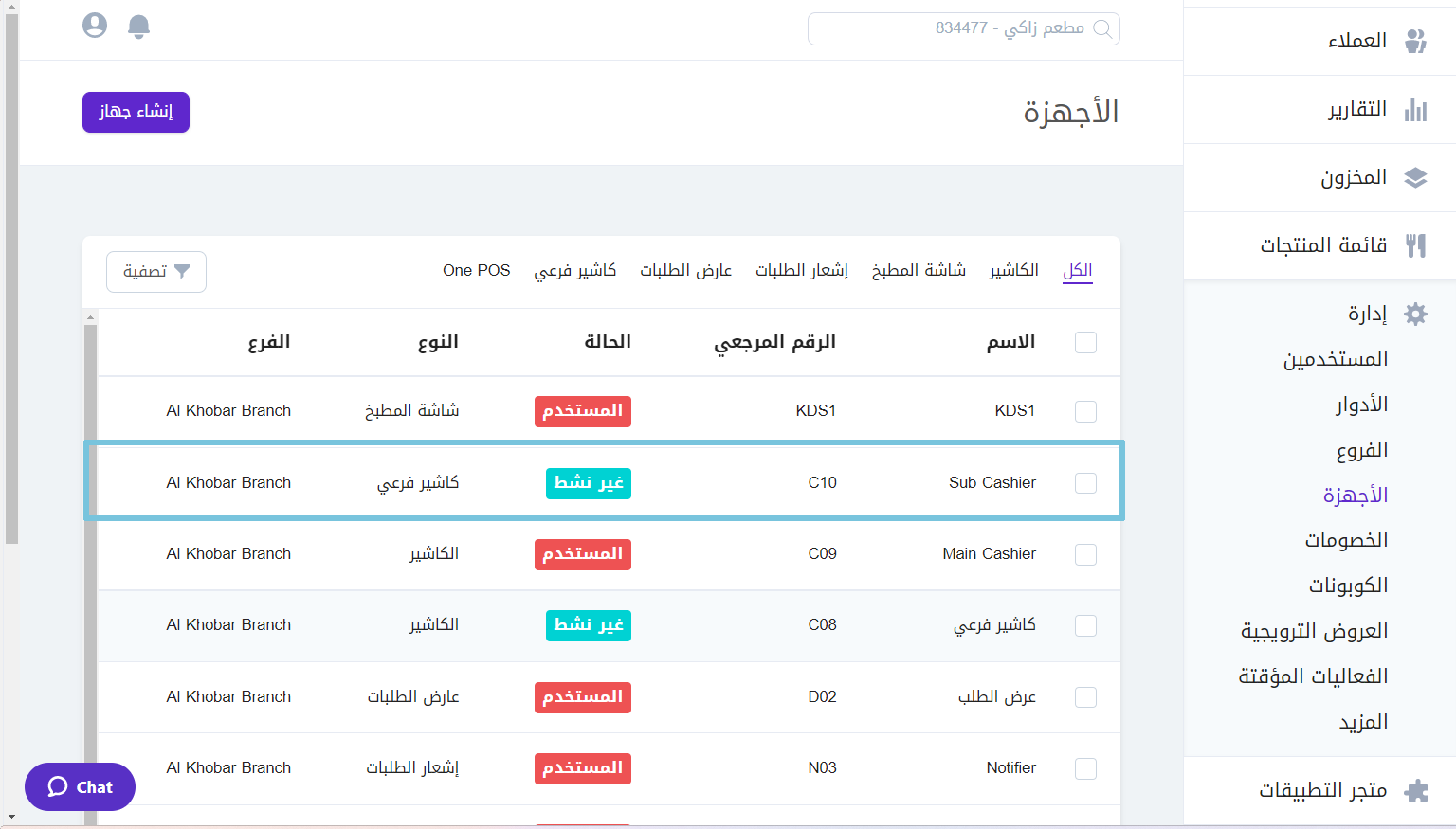Tick the checkbox for KDS1 device
The image size is (1456, 829).
[x=1085, y=411]
